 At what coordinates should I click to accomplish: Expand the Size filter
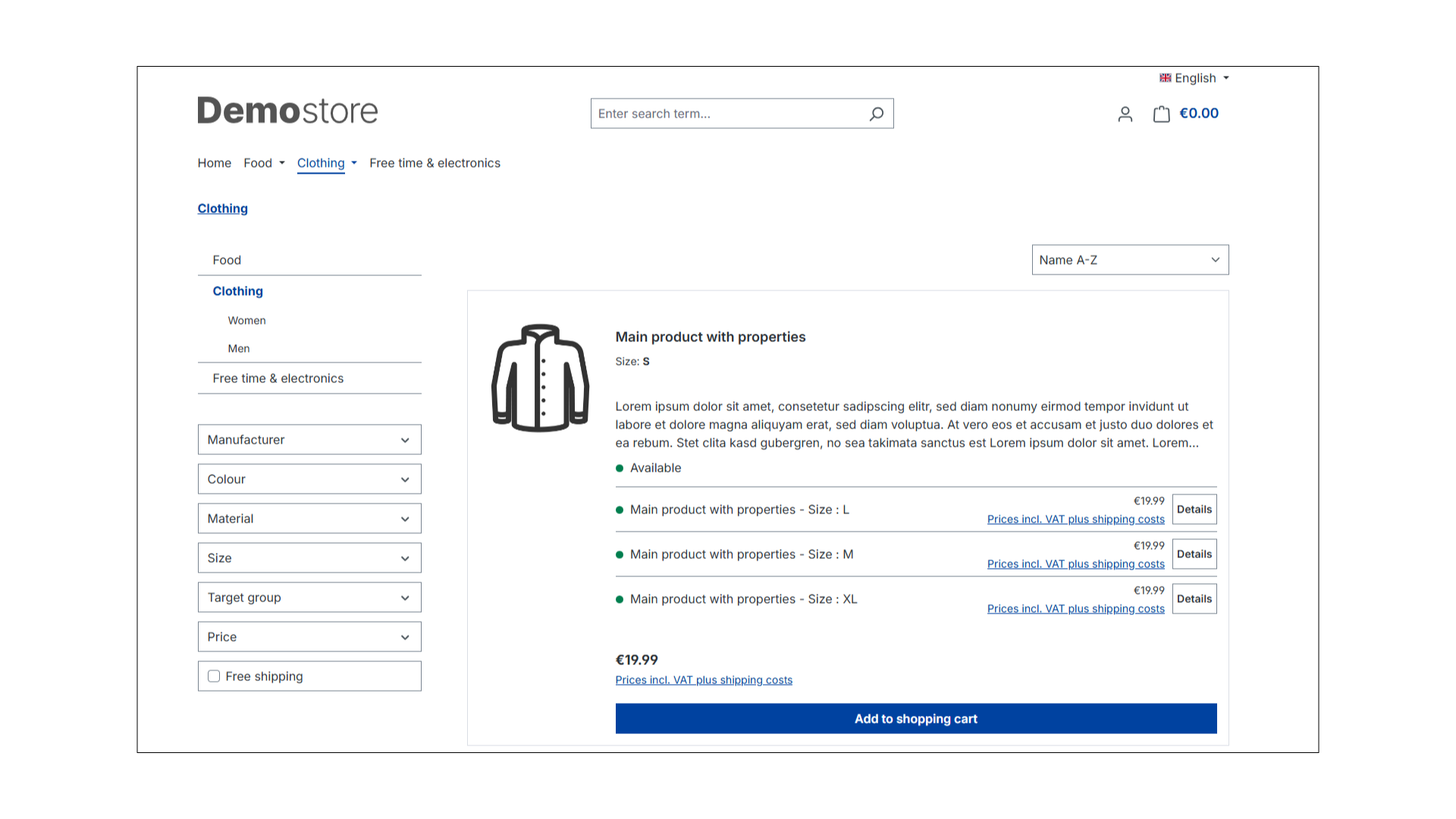click(x=309, y=558)
